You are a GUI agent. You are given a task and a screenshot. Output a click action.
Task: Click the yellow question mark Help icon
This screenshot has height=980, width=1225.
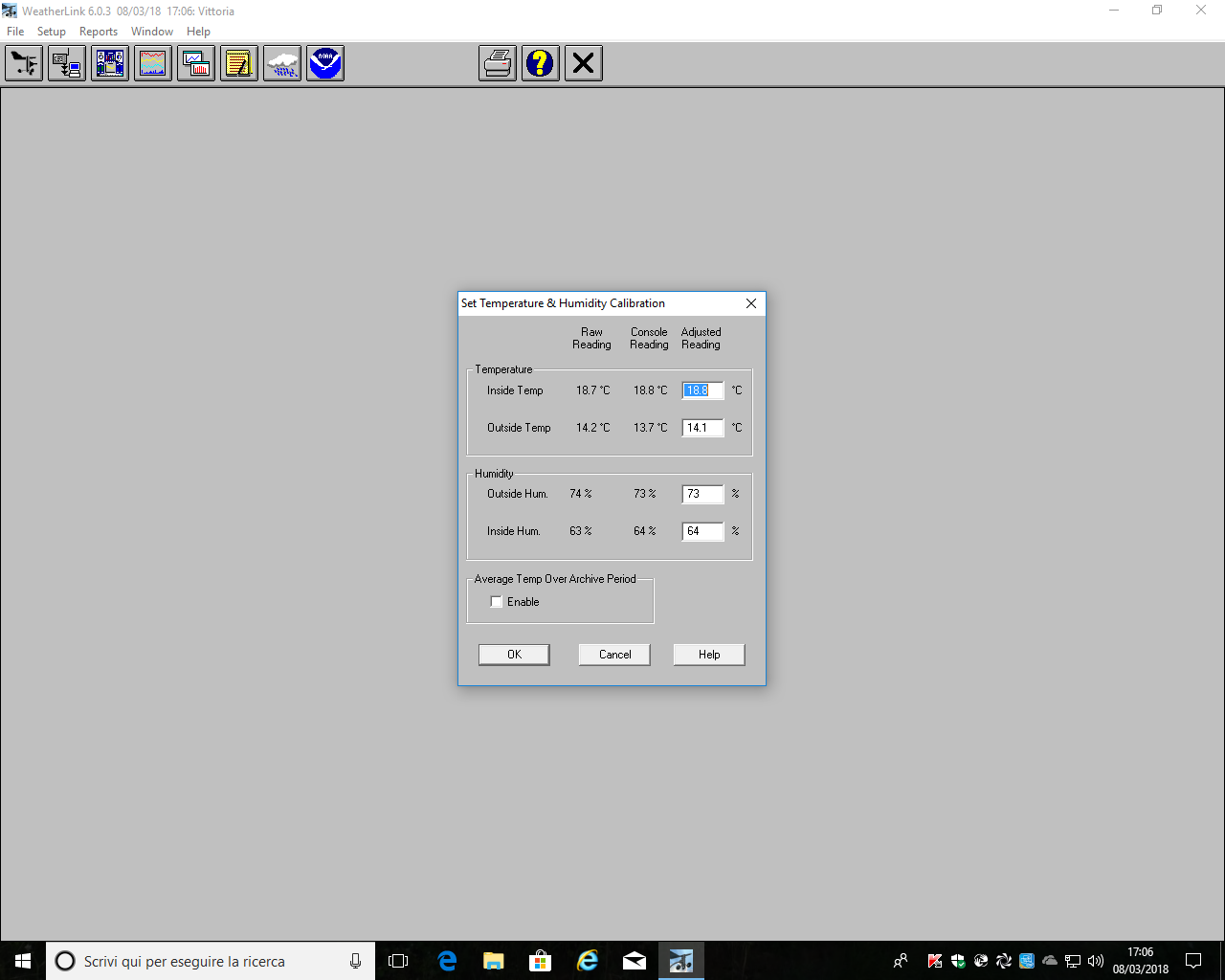click(x=541, y=63)
